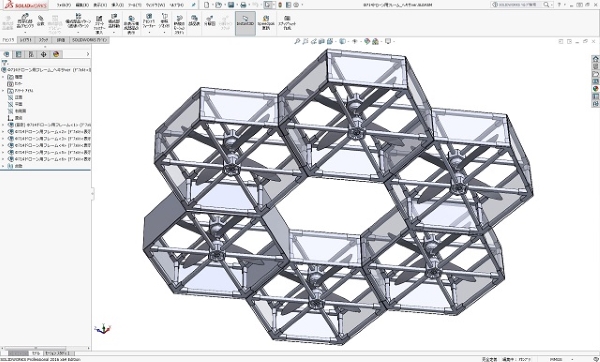Toggle the menu bar pin icon
Viewport: 600px width, 362px height.
[194, 5]
